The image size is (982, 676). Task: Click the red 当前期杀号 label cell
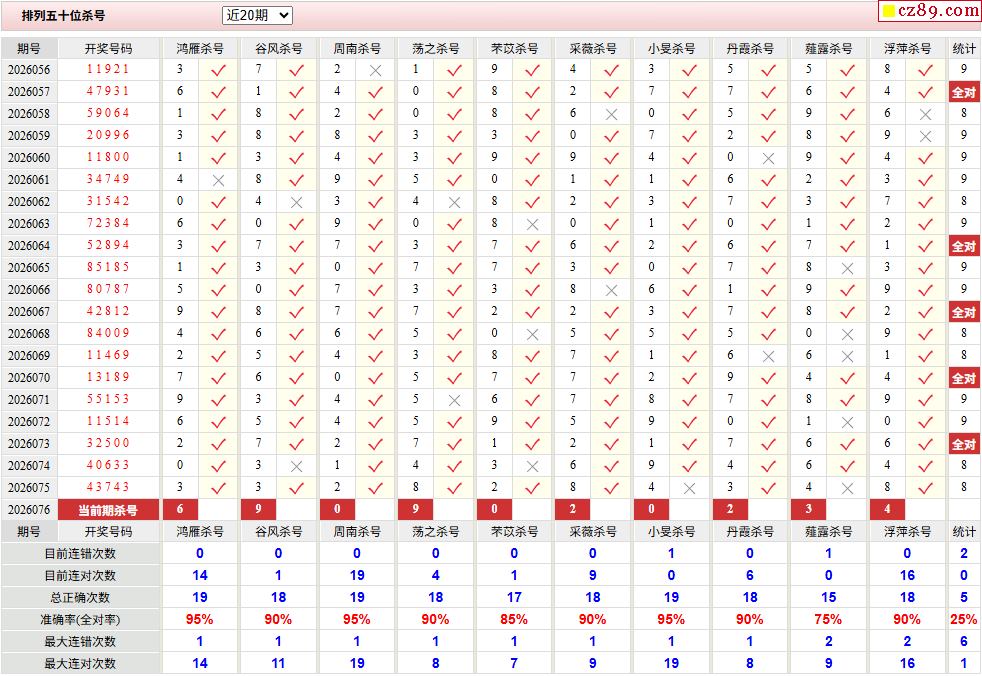pos(108,510)
